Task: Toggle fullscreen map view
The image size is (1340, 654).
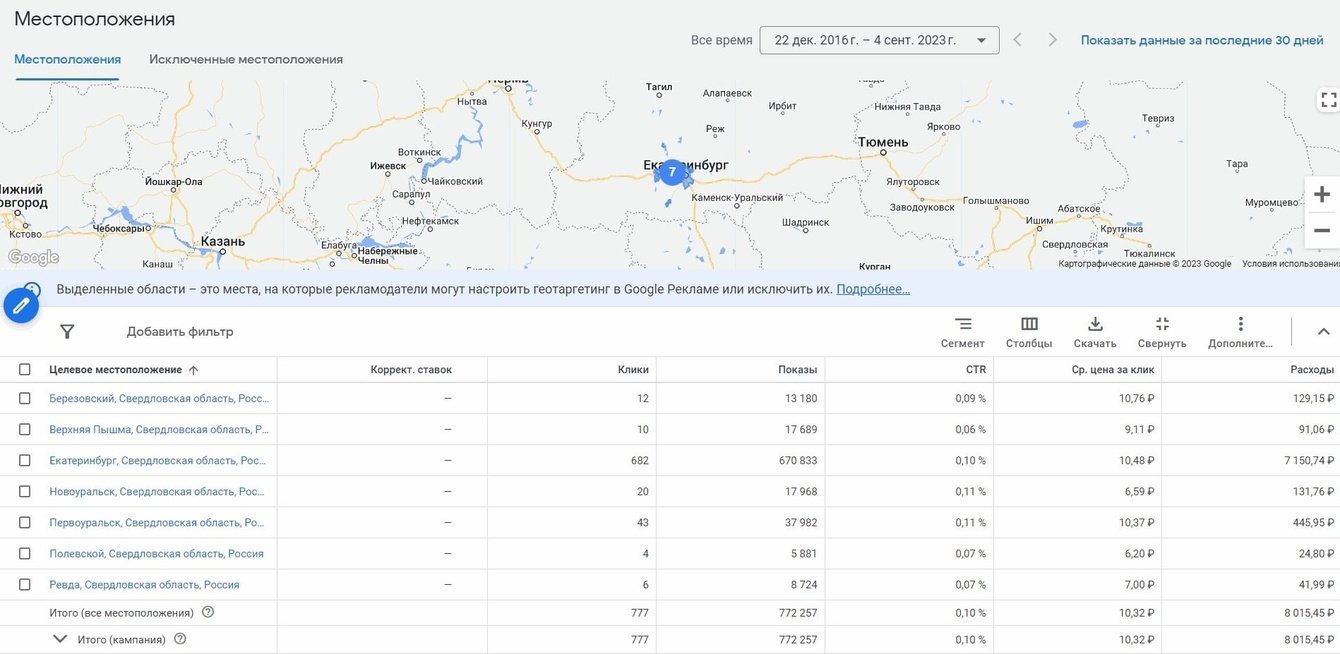Action: [x=1328, y=100]
